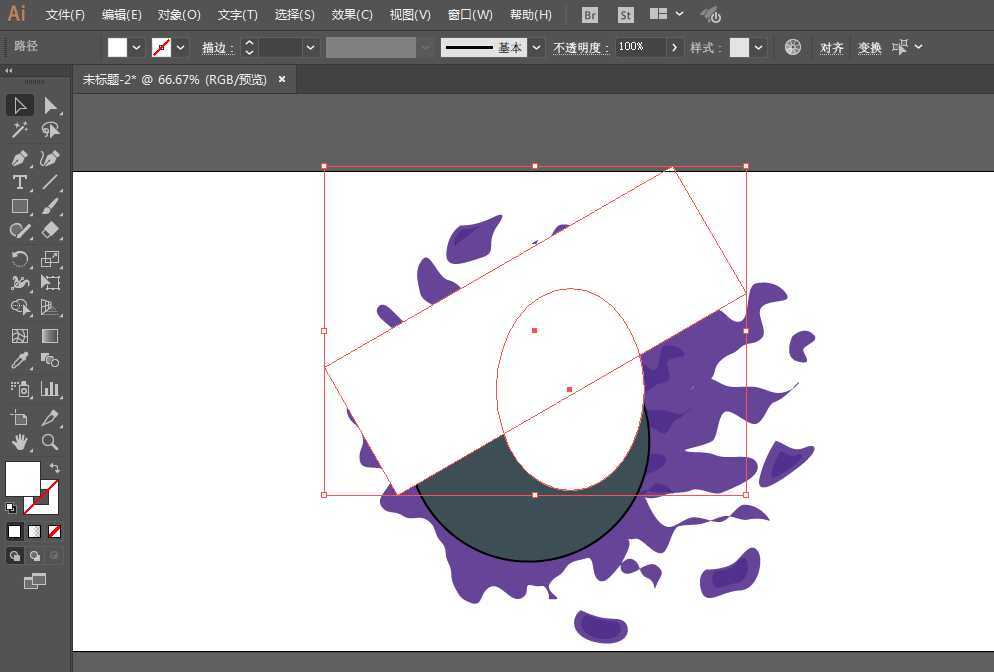Screen dimensions: 994x672
Task: Swap fill and stroke colors arrow
Action: tap(54, 468)
